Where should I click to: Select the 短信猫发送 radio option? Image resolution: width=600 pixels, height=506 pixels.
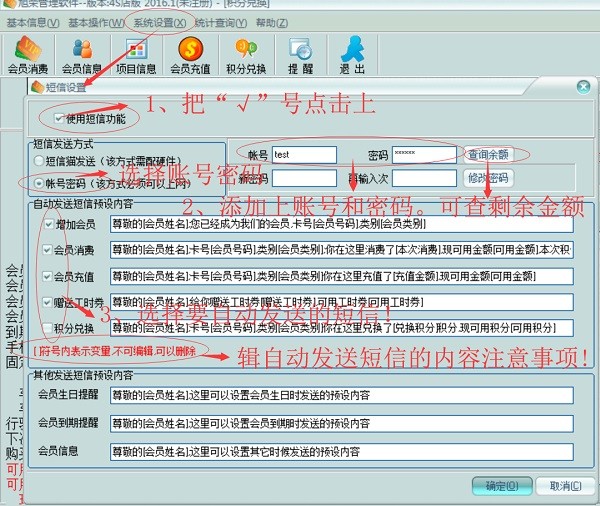pos(39,161)
